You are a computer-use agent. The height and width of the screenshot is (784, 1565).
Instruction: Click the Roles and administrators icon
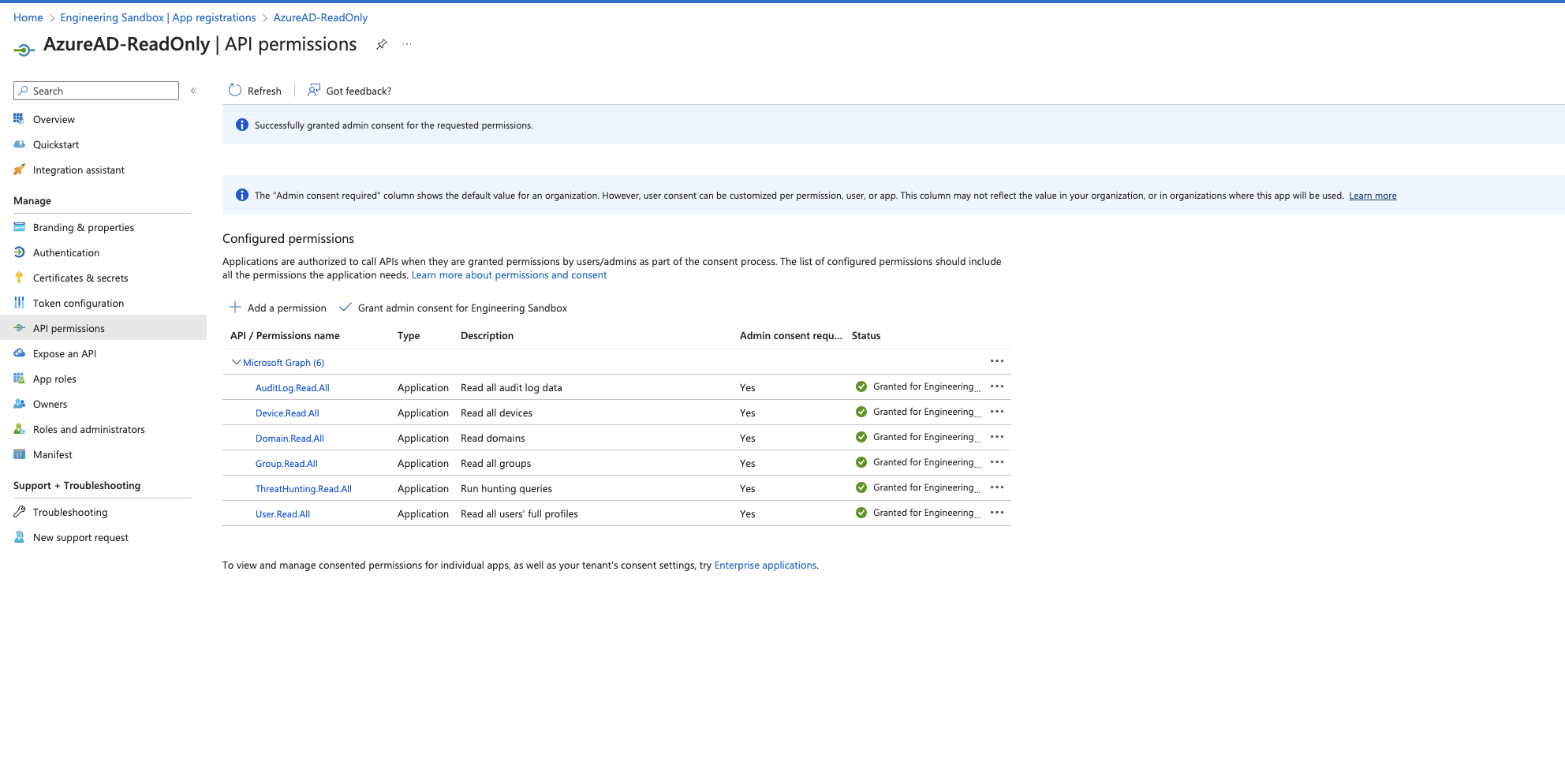click(x=19, y=429)
